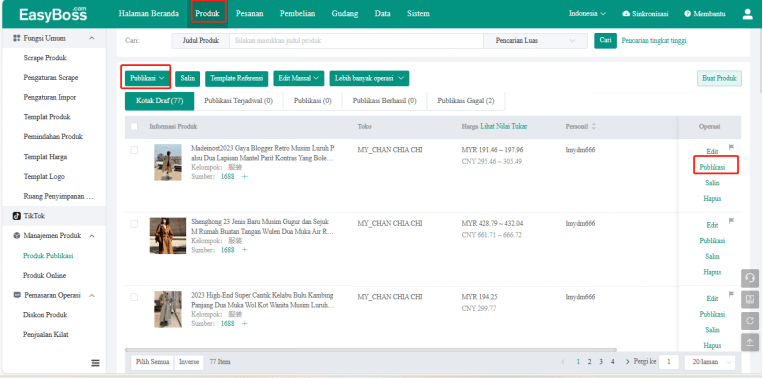
Task: Check the Madeinost2023 product row checkbox
Action: click(134, 150)
